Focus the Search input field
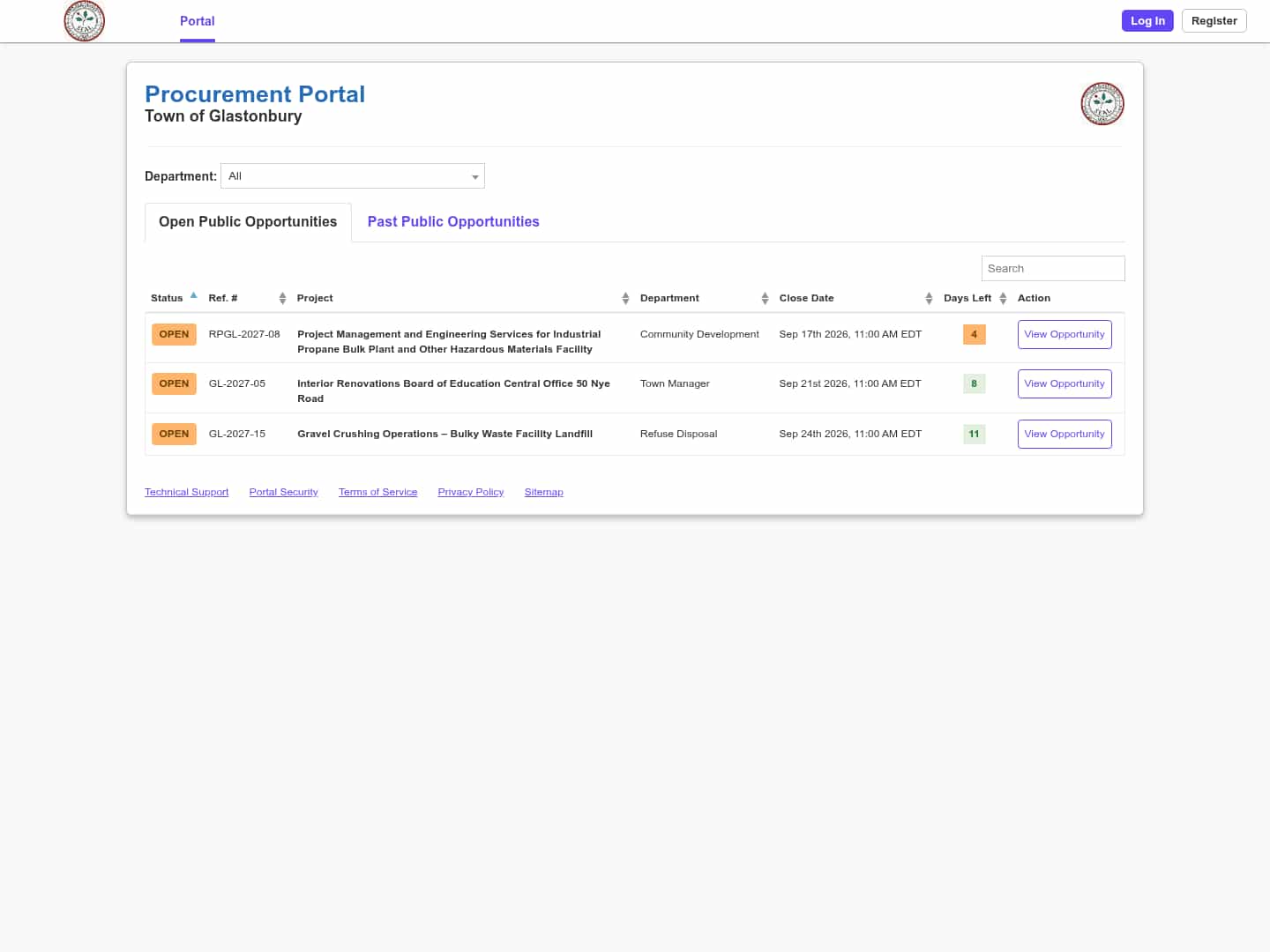Image resolution: width=1270 pixels, height=952 pixels. coord(1053,269)
